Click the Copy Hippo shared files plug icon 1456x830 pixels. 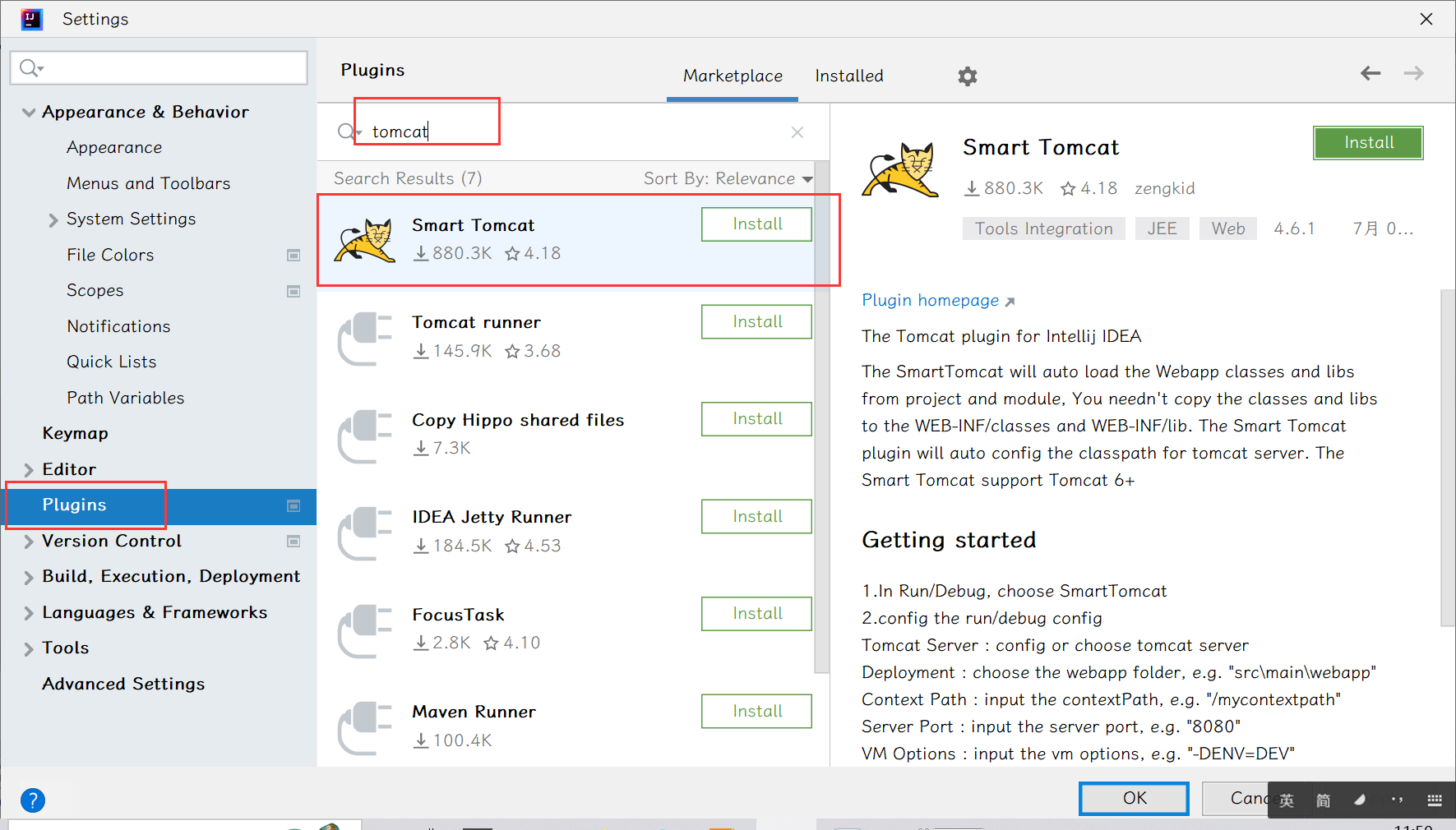coord(365,436)
